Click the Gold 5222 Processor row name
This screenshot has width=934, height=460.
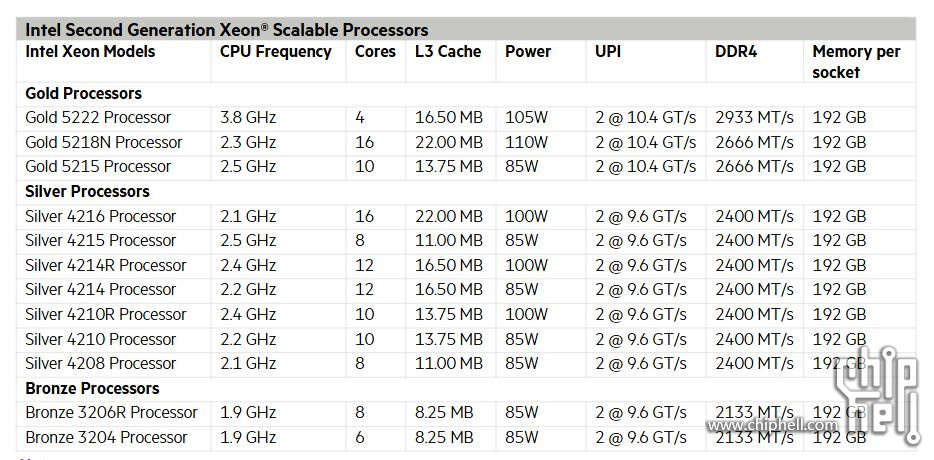click(98, 117)
